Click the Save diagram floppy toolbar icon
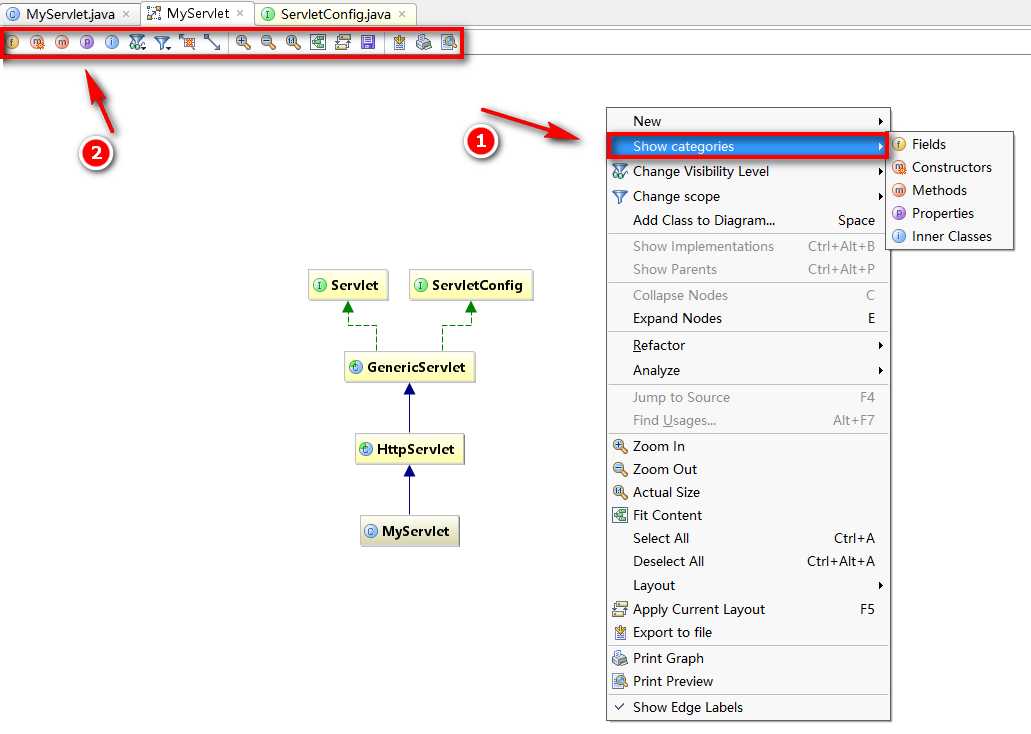 pos(368,43)
